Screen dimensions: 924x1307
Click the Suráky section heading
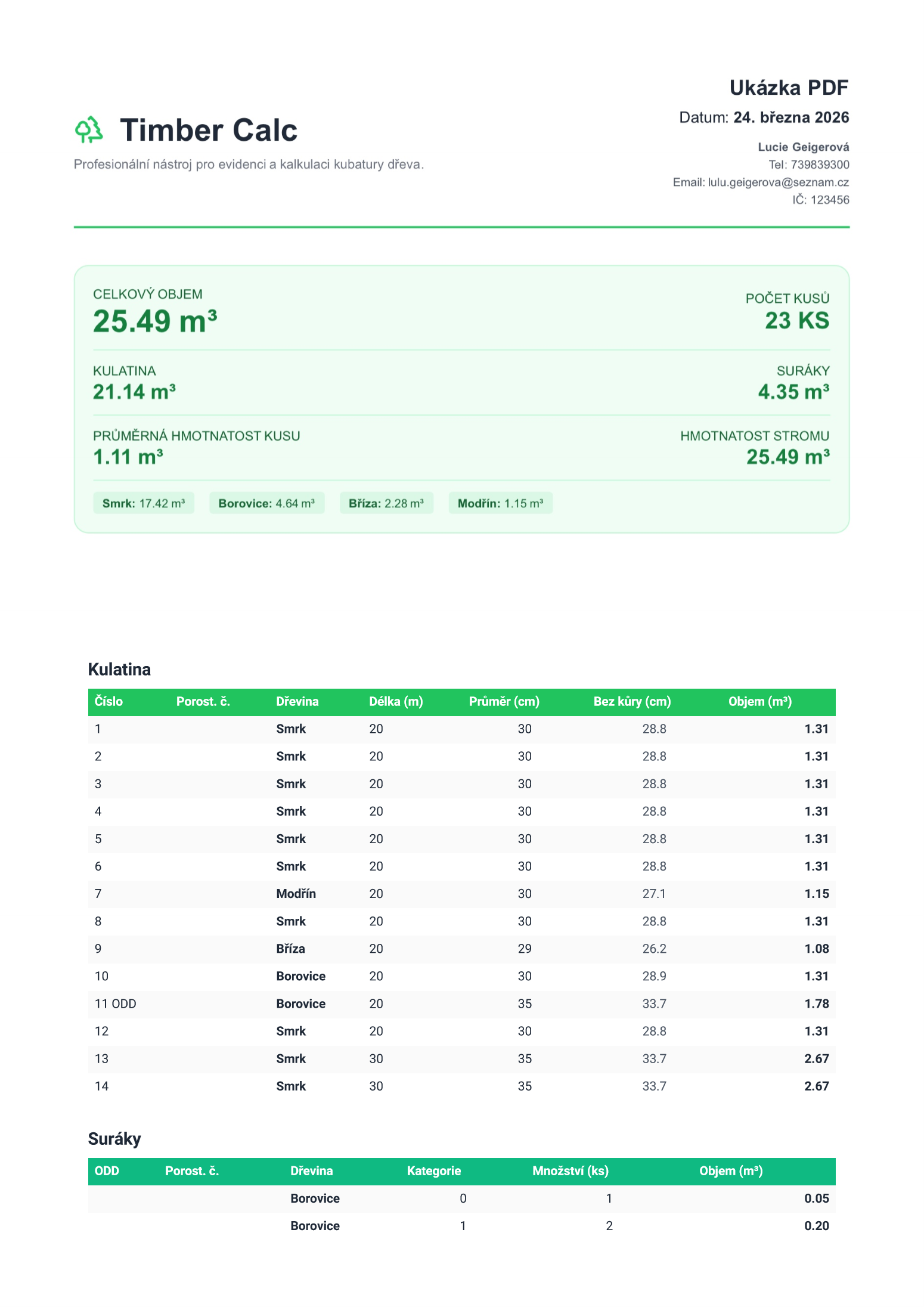coord(114,1139)
